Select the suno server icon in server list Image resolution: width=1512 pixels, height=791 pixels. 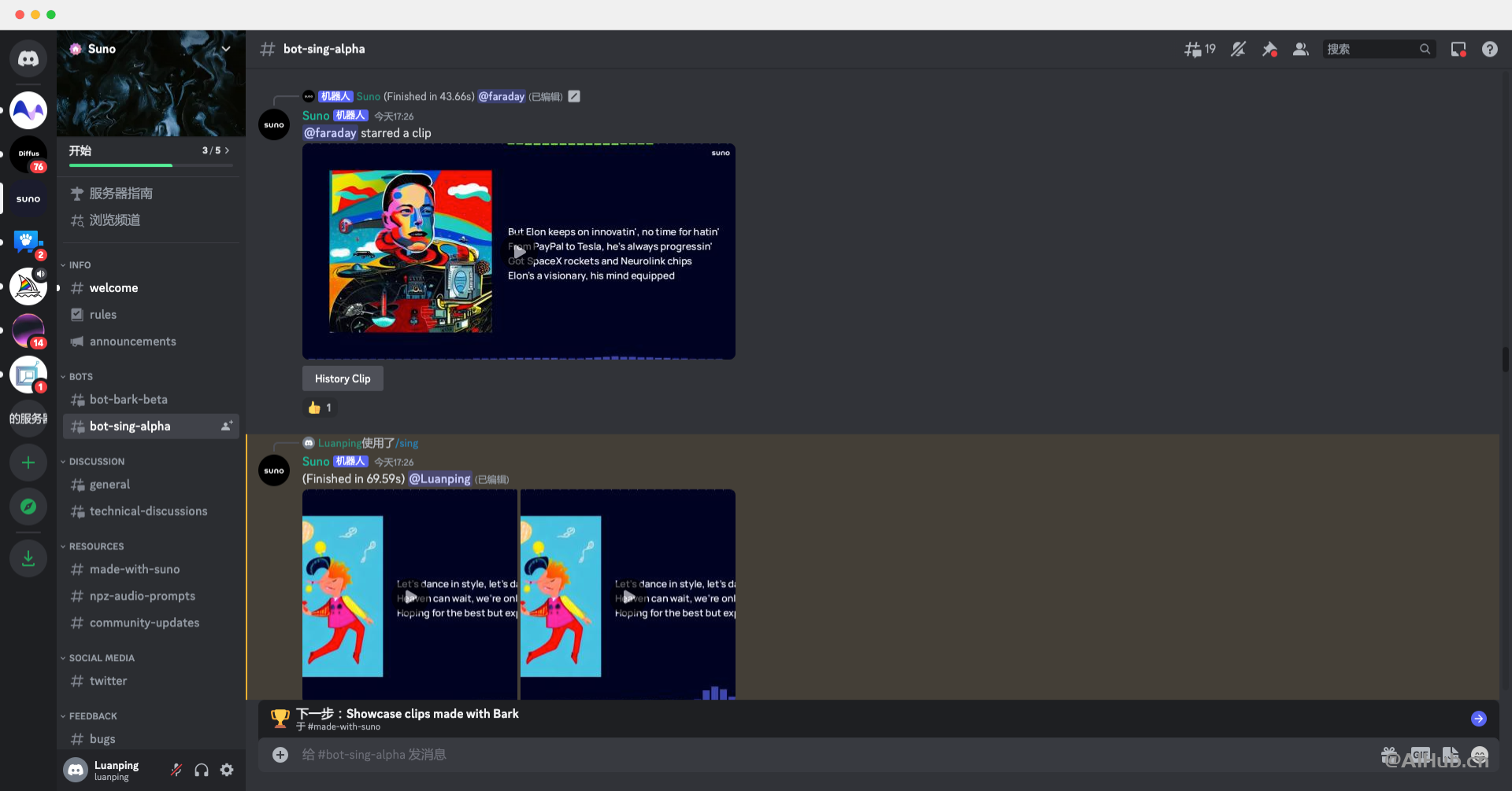tap(28, 198)
